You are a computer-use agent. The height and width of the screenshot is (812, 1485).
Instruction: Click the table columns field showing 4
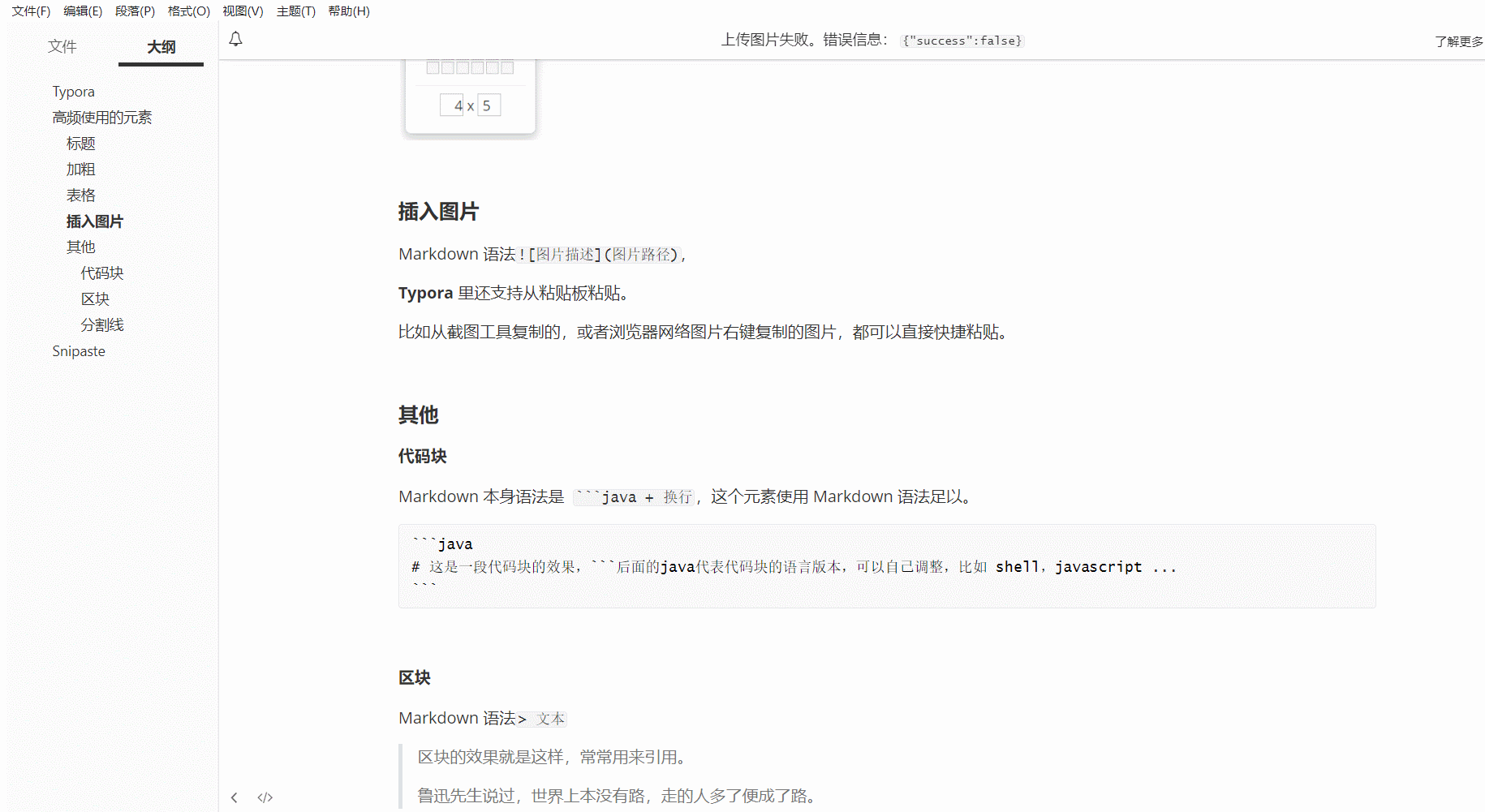pyautogui.click(x=452, y=105)
